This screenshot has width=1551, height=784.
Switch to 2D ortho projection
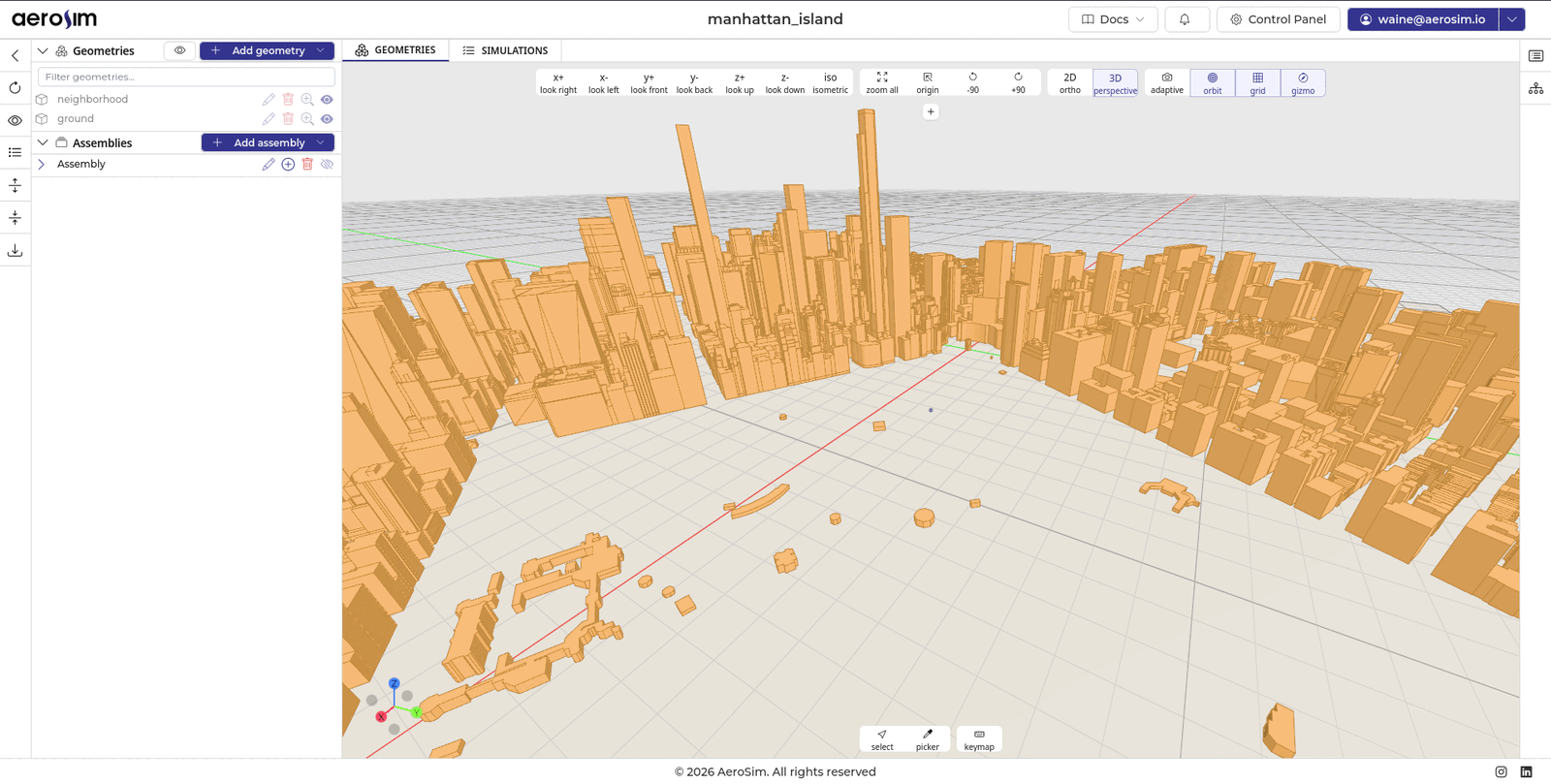coord(1070,83)
